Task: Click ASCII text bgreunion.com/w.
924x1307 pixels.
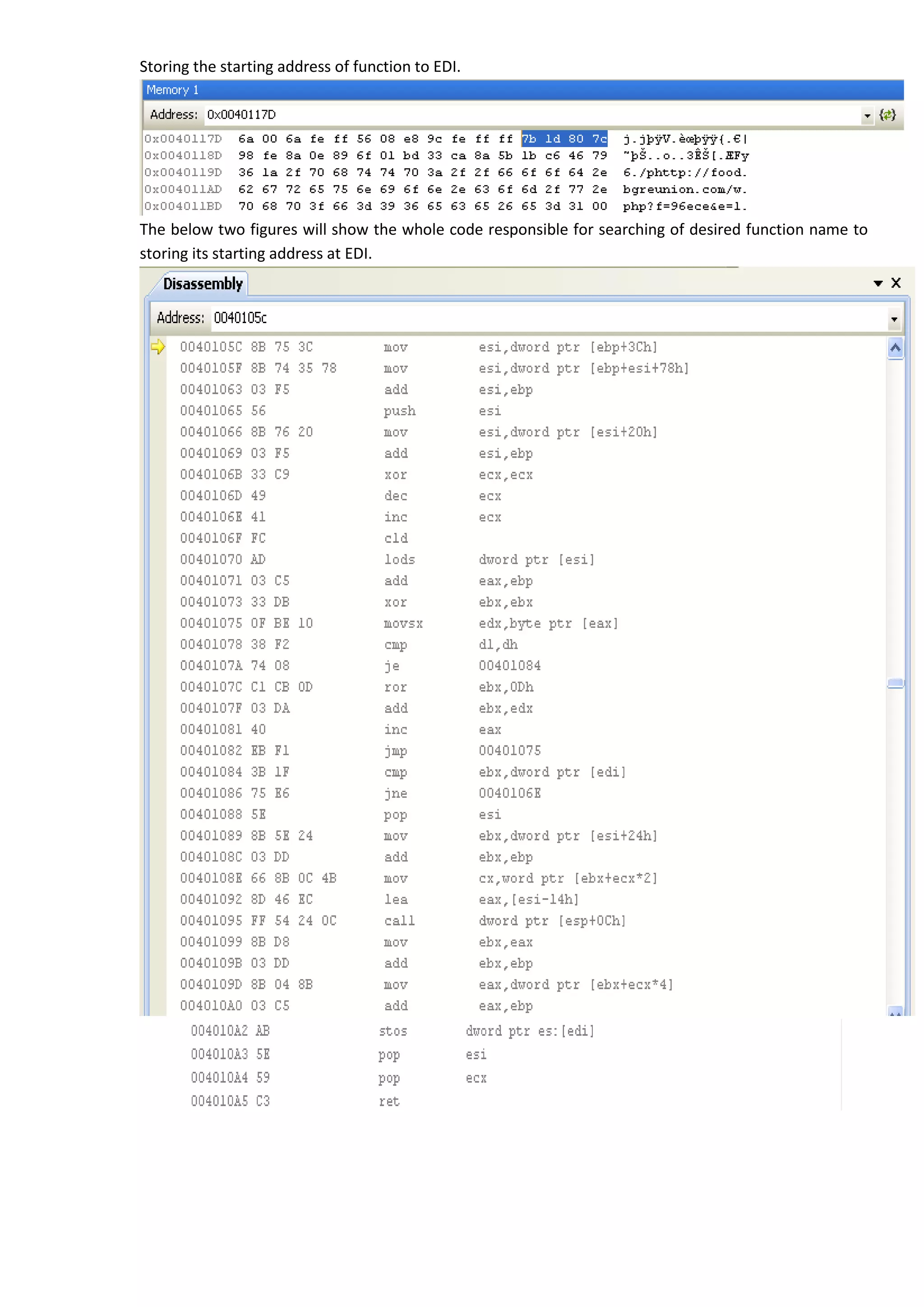Action: click(x=684, y=190)
